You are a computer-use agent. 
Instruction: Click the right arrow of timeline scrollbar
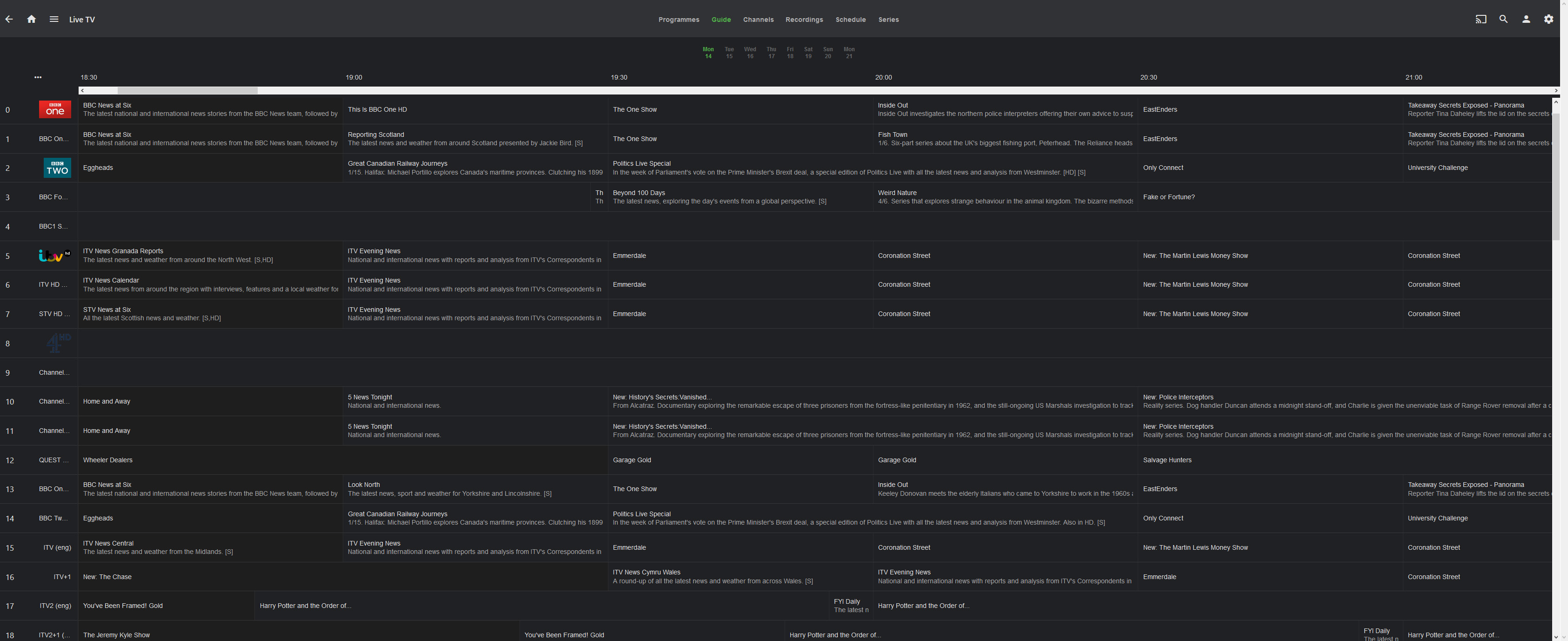coord(1556,91)
